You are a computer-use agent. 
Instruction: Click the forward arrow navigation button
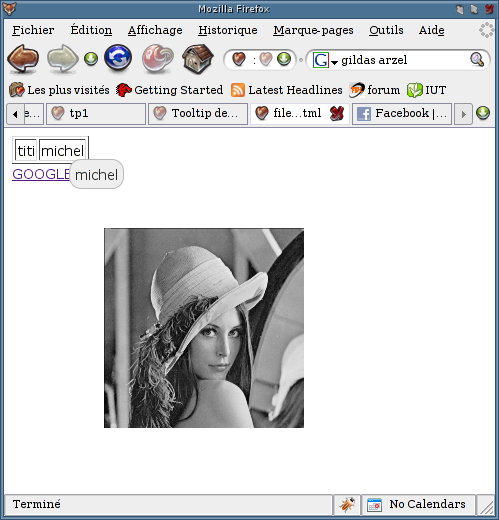(x=63, y=59)
